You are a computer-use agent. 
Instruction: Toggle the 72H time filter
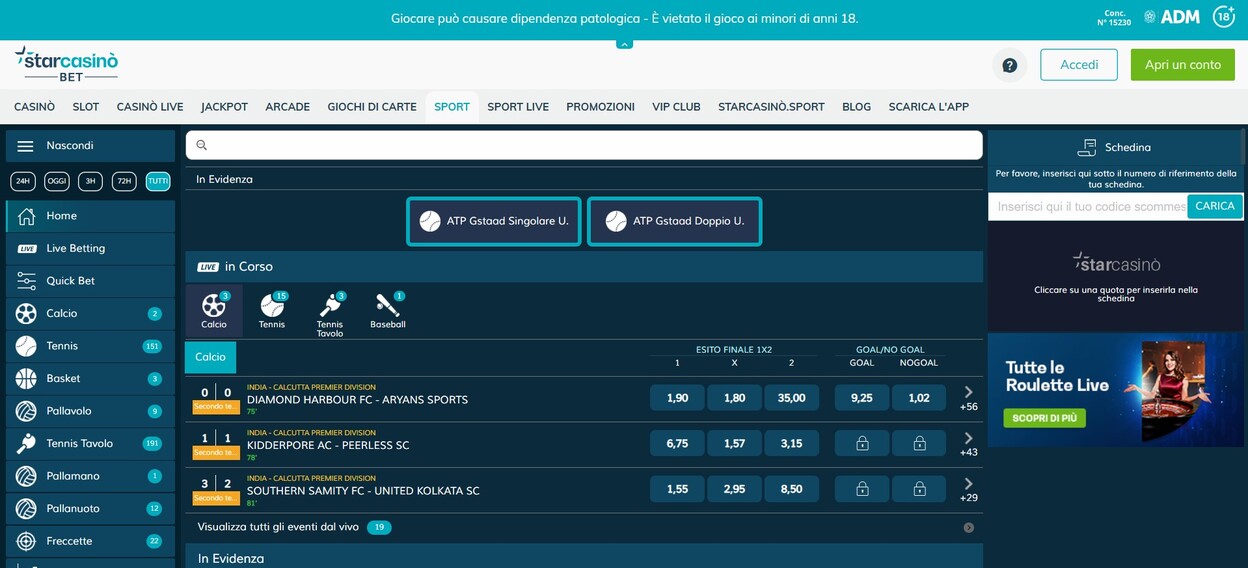[x=124, y=181]
